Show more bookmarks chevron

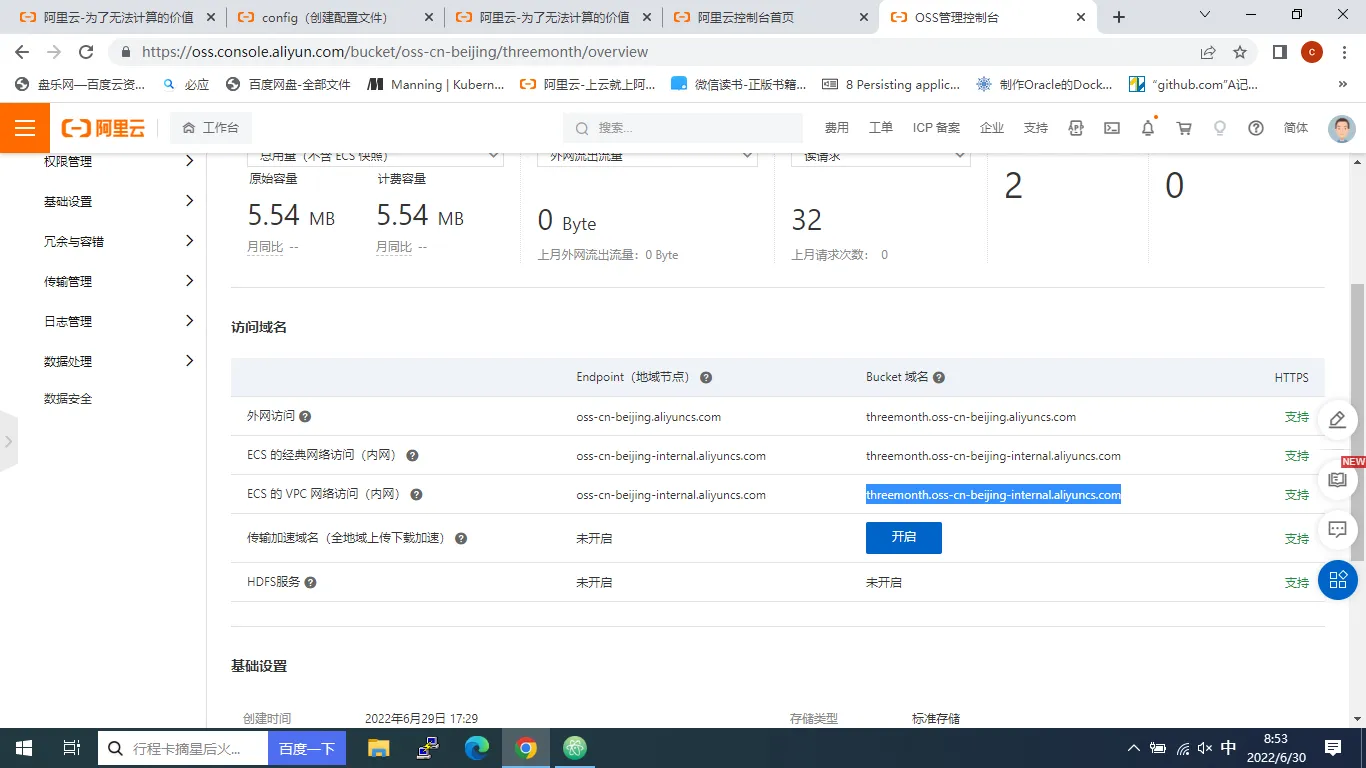[1343, 85]
